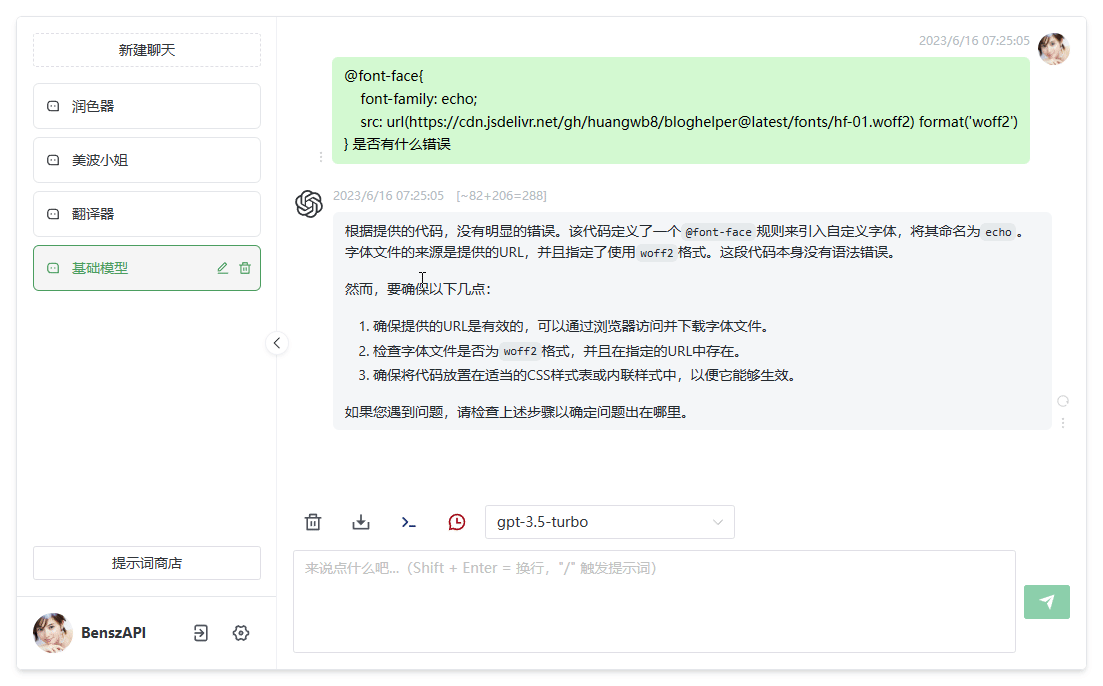Open options dots beside user message
Viewport: 1103px width, 686px height.
tap(321, 156)
